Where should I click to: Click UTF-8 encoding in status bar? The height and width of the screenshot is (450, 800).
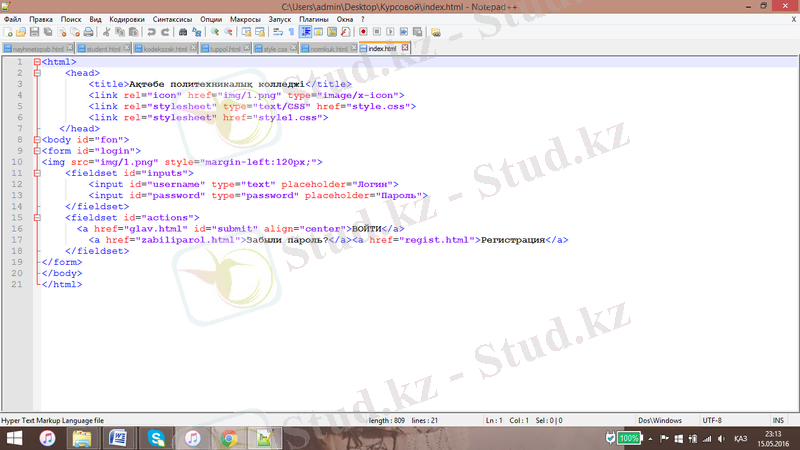pyautogui.click(x=712, y=420)
